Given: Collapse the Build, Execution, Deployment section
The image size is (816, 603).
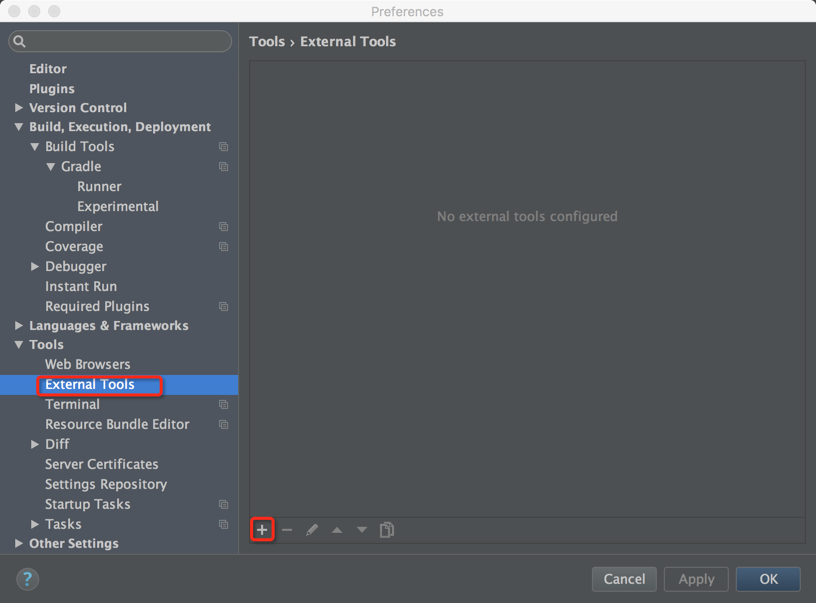Looking at the screenshot, I should pyautogui.click(x=19, y=127).
